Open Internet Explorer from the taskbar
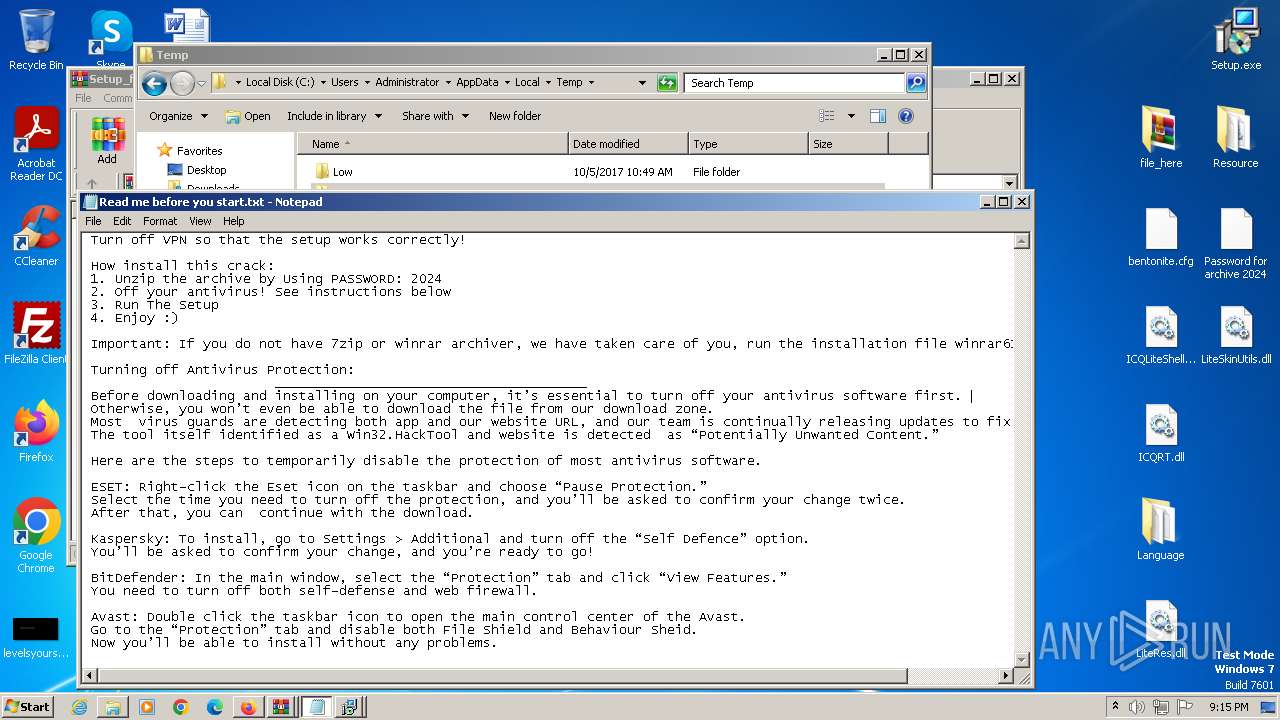The height and width of the screenshot is (720, 1280). tap(79, 707)
